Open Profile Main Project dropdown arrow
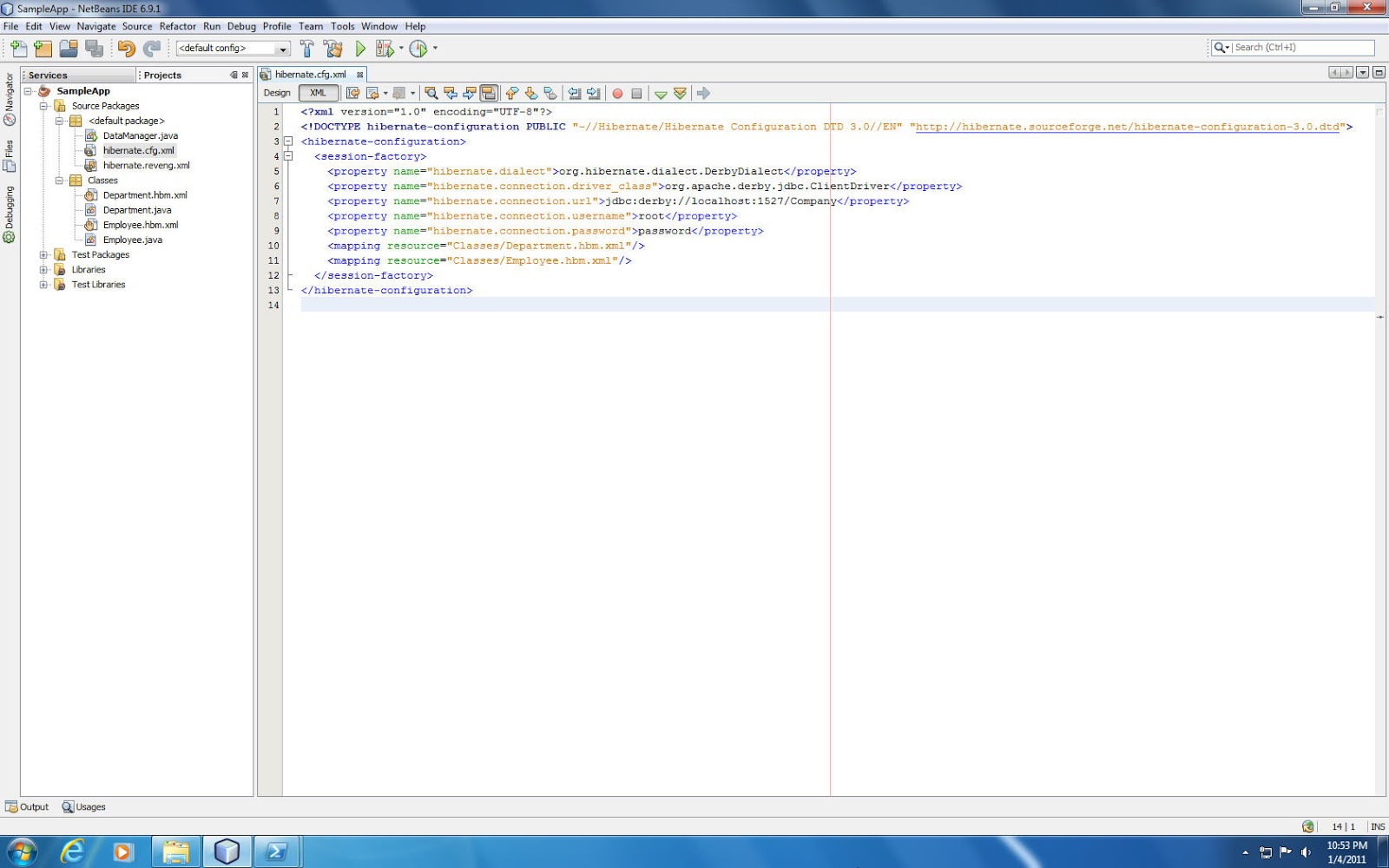 pos(435,49)
